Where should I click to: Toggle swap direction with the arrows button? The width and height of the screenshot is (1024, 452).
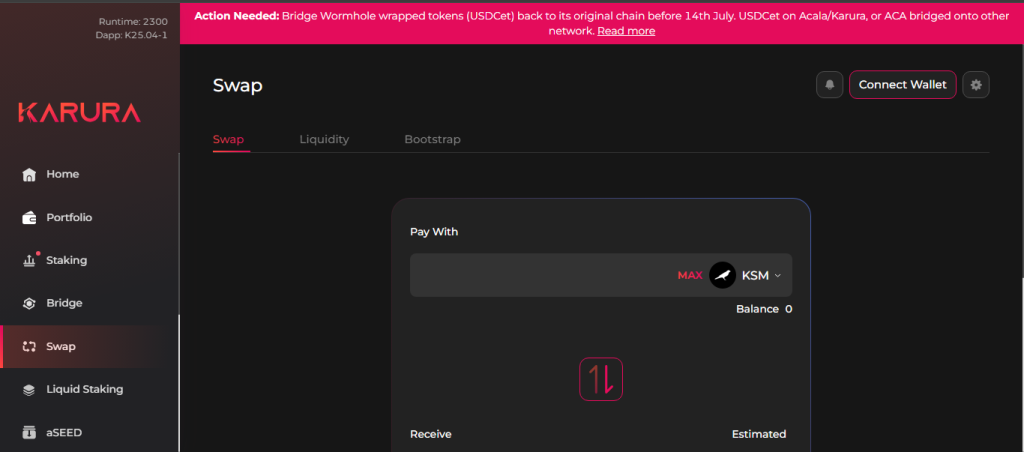[601, 379]
